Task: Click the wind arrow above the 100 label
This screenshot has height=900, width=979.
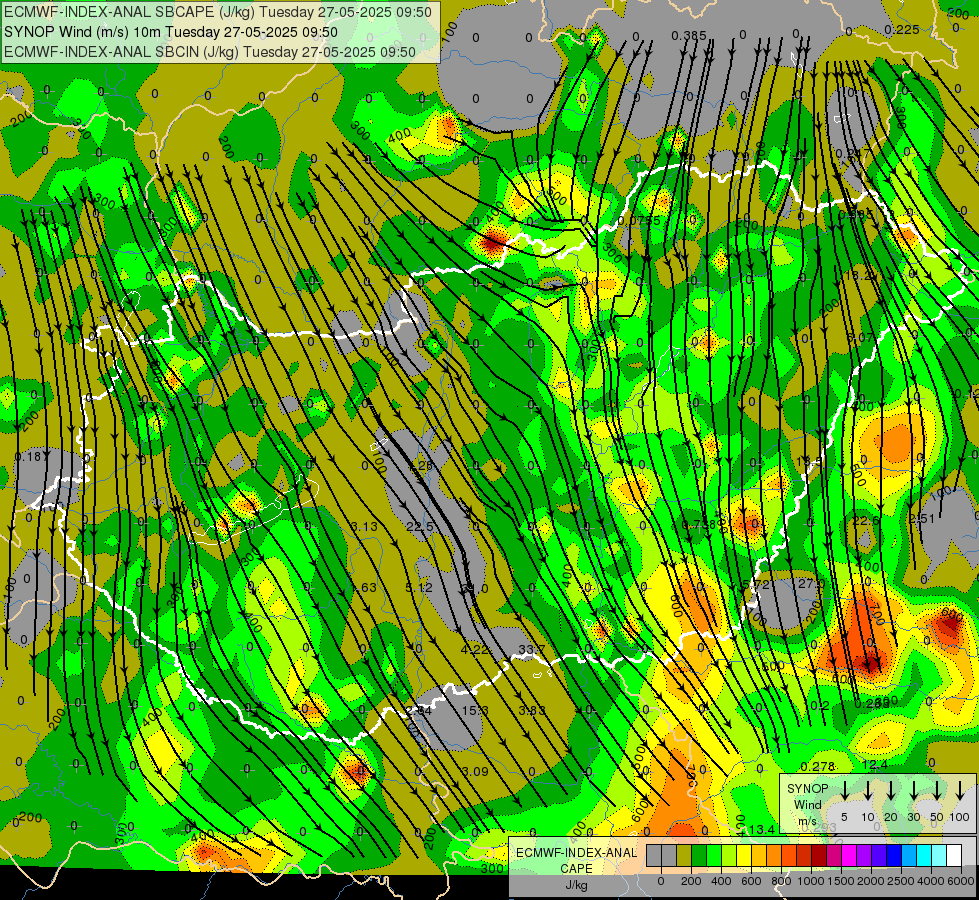Action: 960,791
